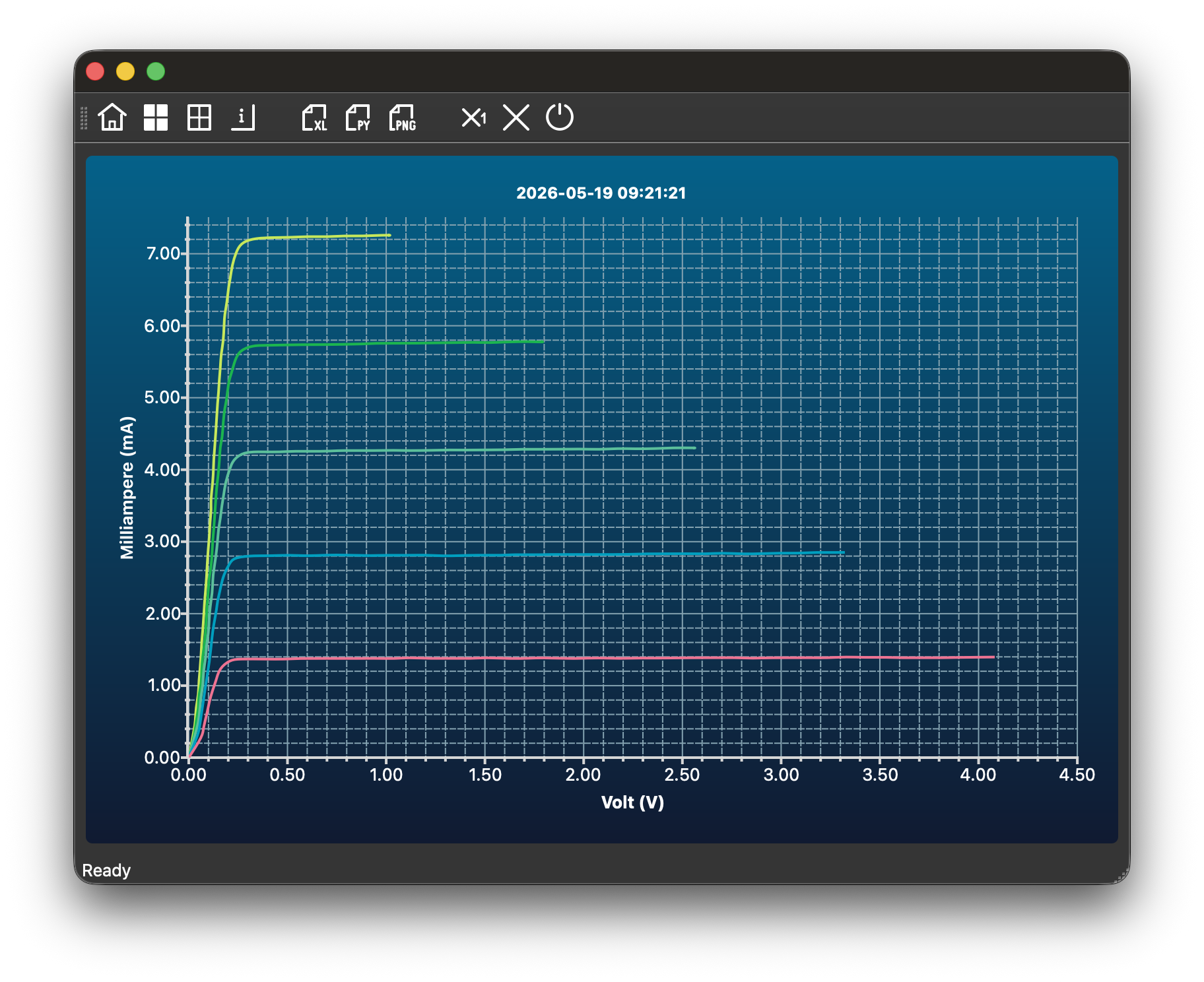Click the Volt (V) axis label
Viewport: 1204px width, 982px height.
tap(632, 802)
